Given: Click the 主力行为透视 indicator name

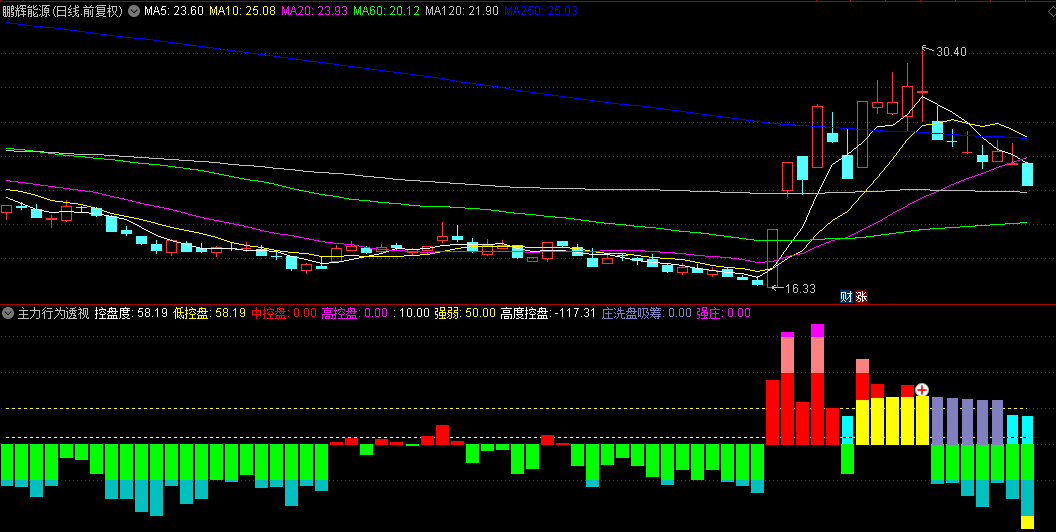Looking at the screenshot, I should point(53,313).
